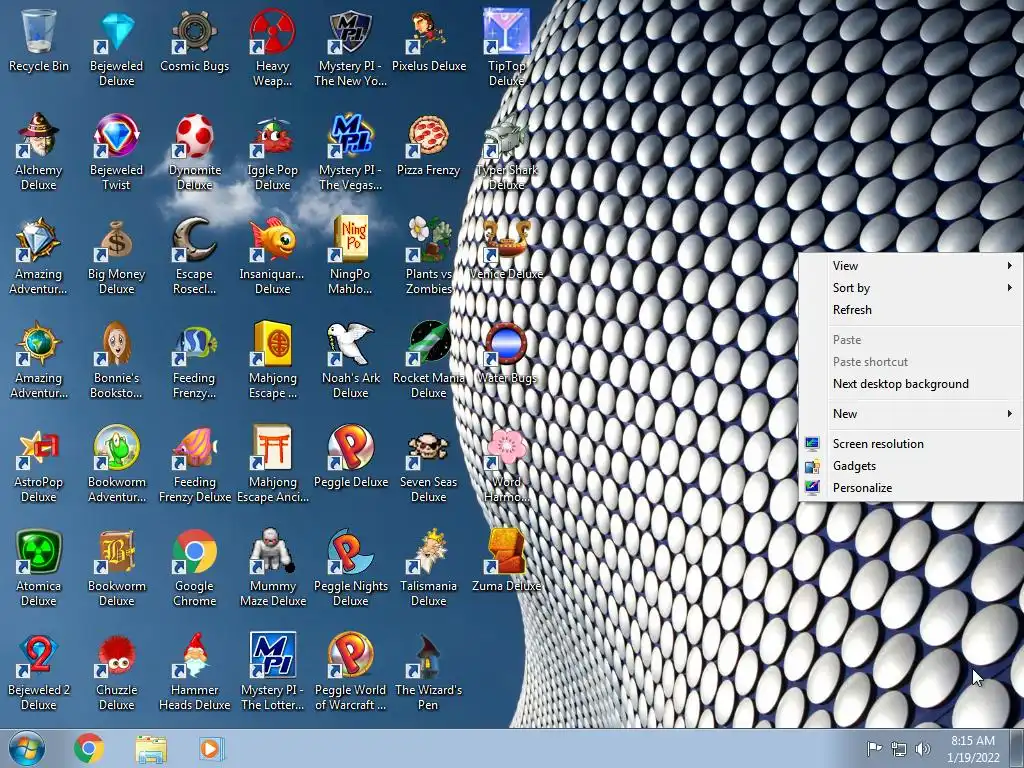
Task: Launch Chrome from the taskbar
Action: (89, 748)
